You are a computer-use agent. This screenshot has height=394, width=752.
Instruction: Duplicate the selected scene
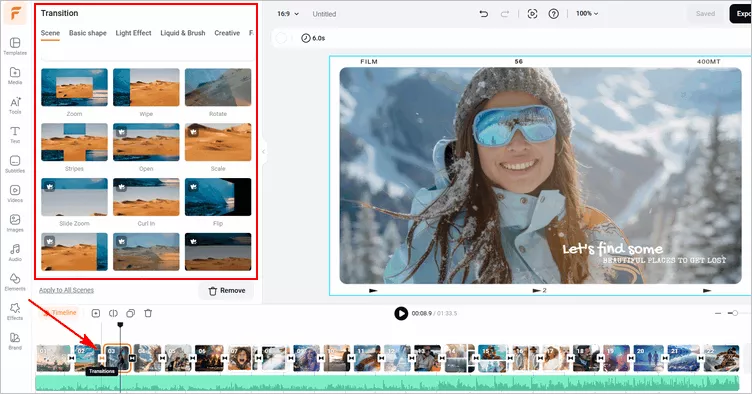coord(130,313)
